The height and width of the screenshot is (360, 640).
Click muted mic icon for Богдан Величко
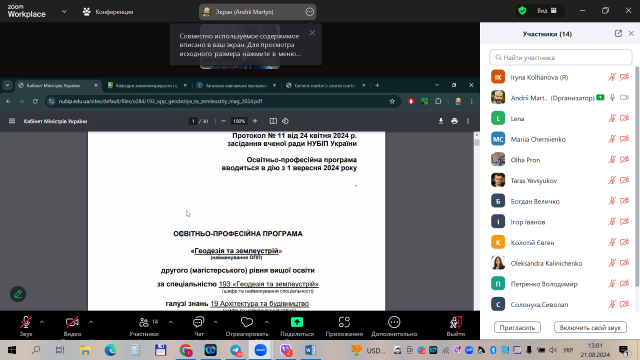[612, 201]
